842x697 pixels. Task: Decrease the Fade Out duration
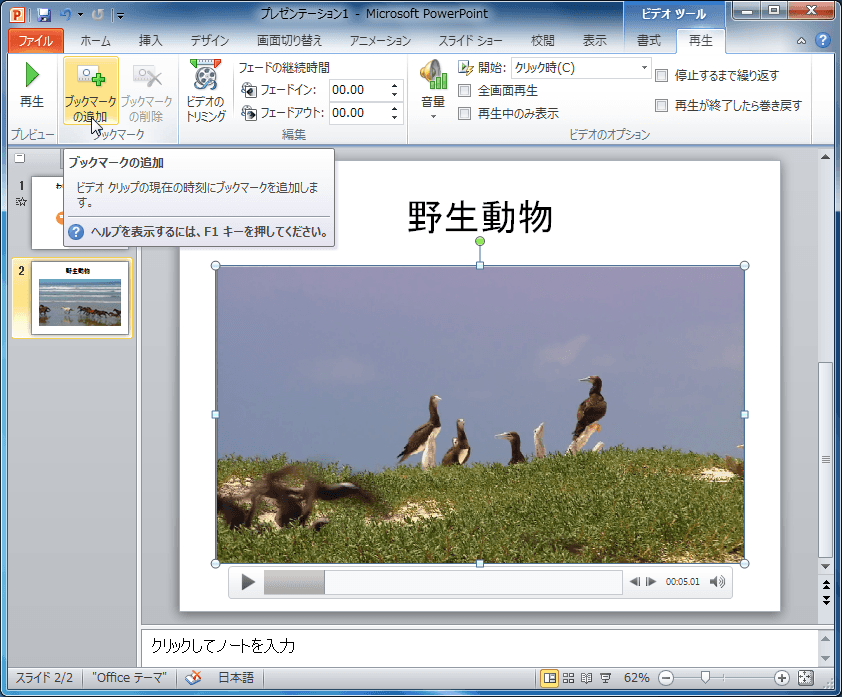[x=395, y=118]
